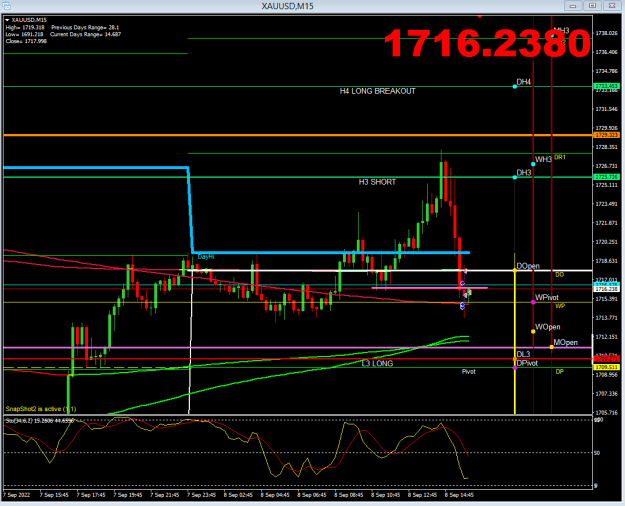Click the 8 Sep 14:45 time axis label
Viewport: 625px width, 506px height.
click(x=459, y=495)
